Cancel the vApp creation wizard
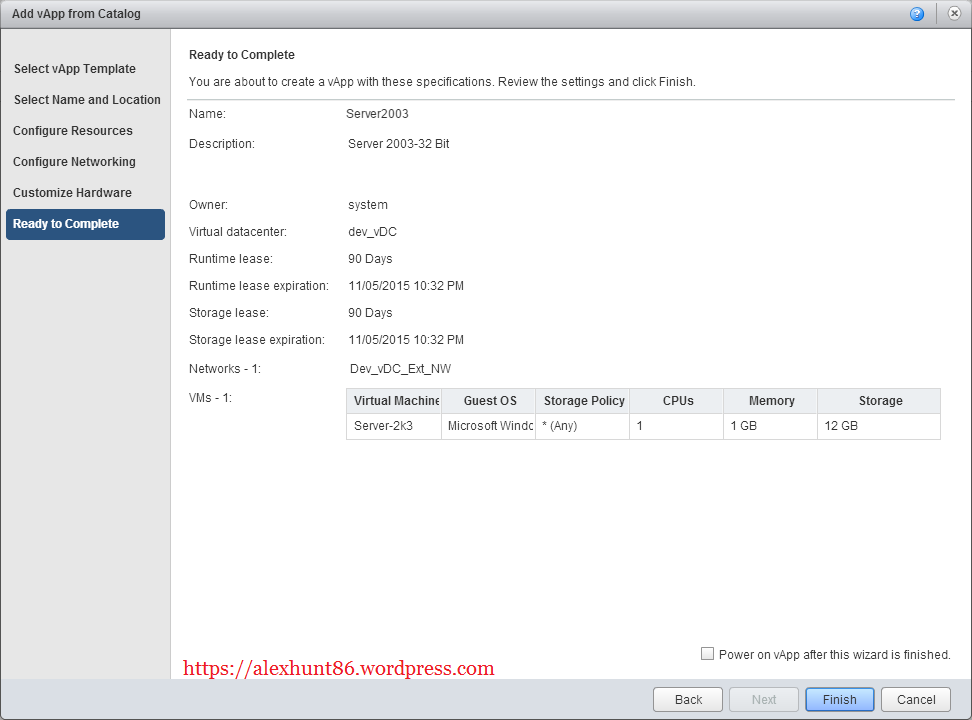The height and width of the screenshot is (720, 972). (916, 700)
